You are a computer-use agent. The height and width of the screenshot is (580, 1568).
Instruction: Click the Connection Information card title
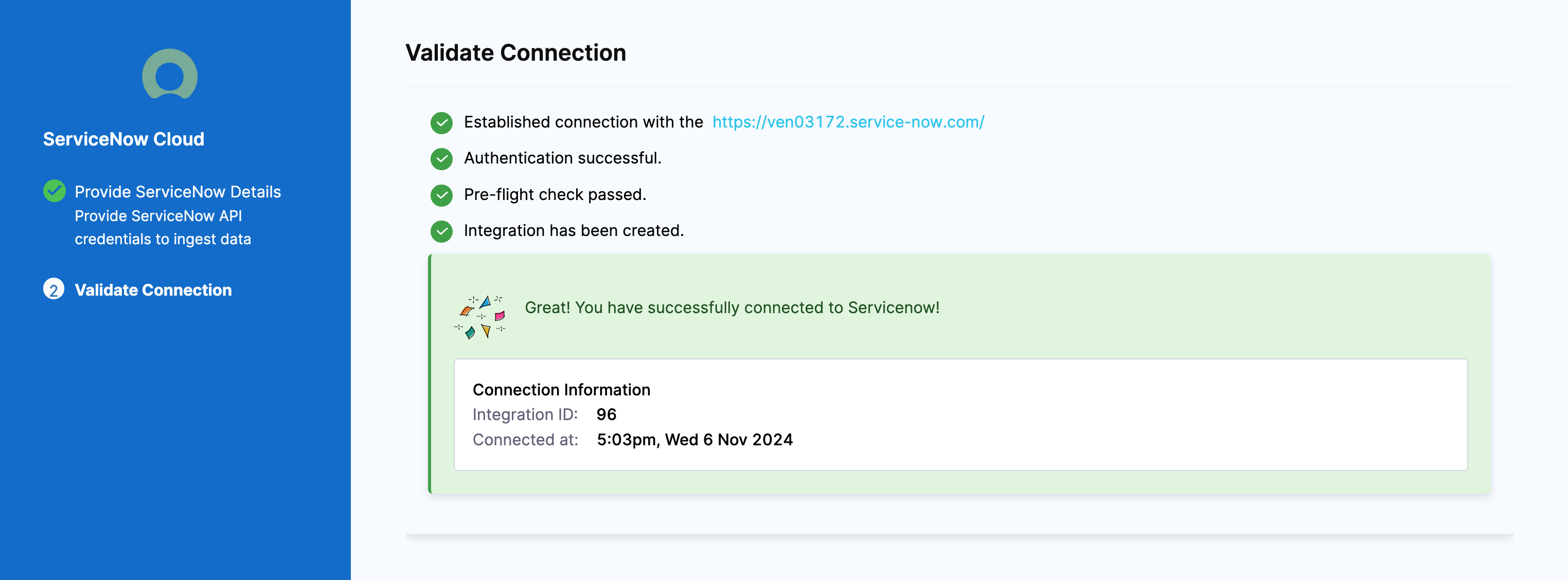[561, 390]
